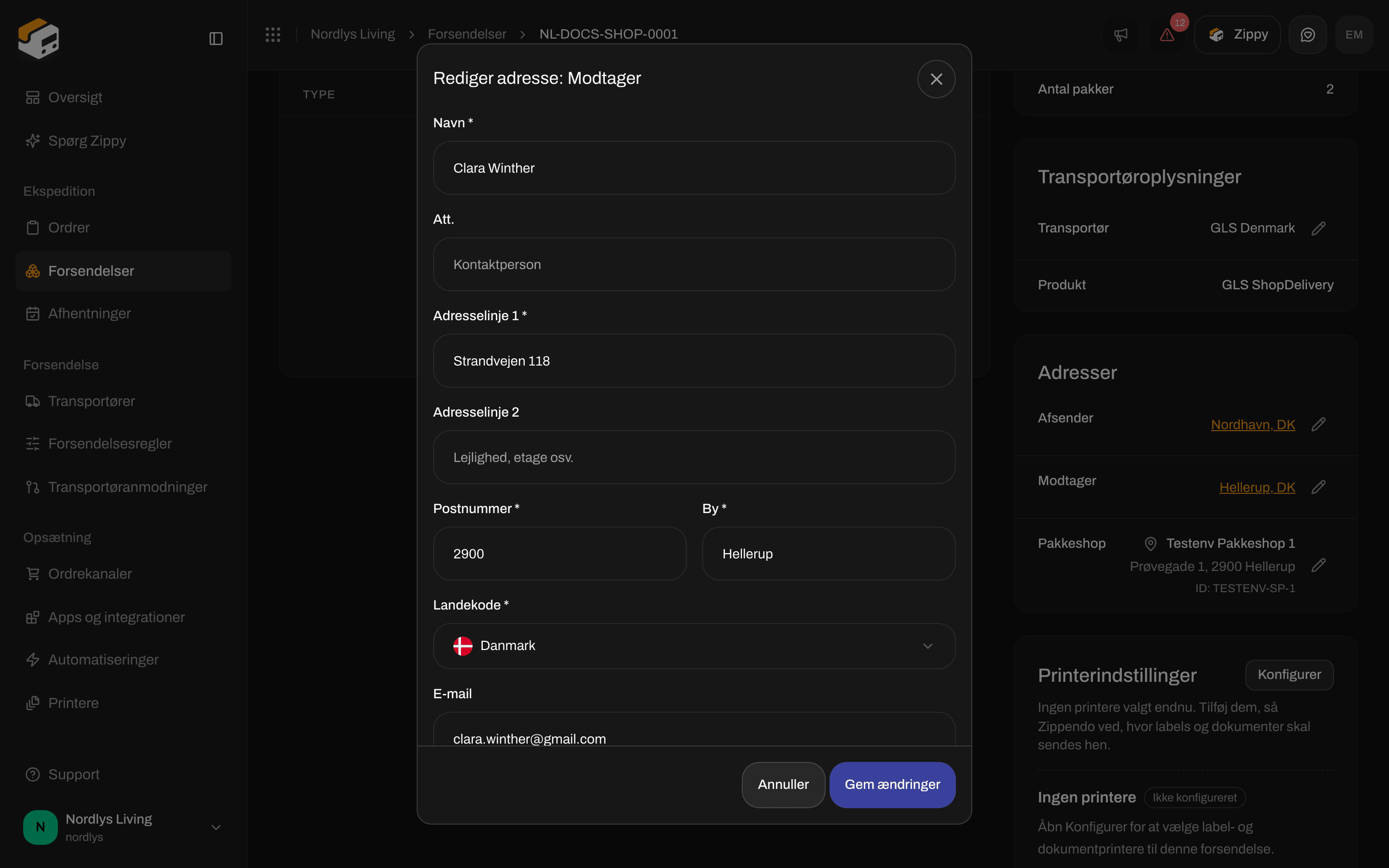Select Forsendelser in sidebar

click(123, 271)
